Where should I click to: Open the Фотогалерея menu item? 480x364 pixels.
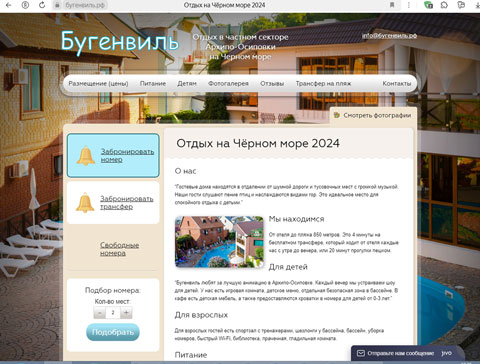tap(228, 83)
